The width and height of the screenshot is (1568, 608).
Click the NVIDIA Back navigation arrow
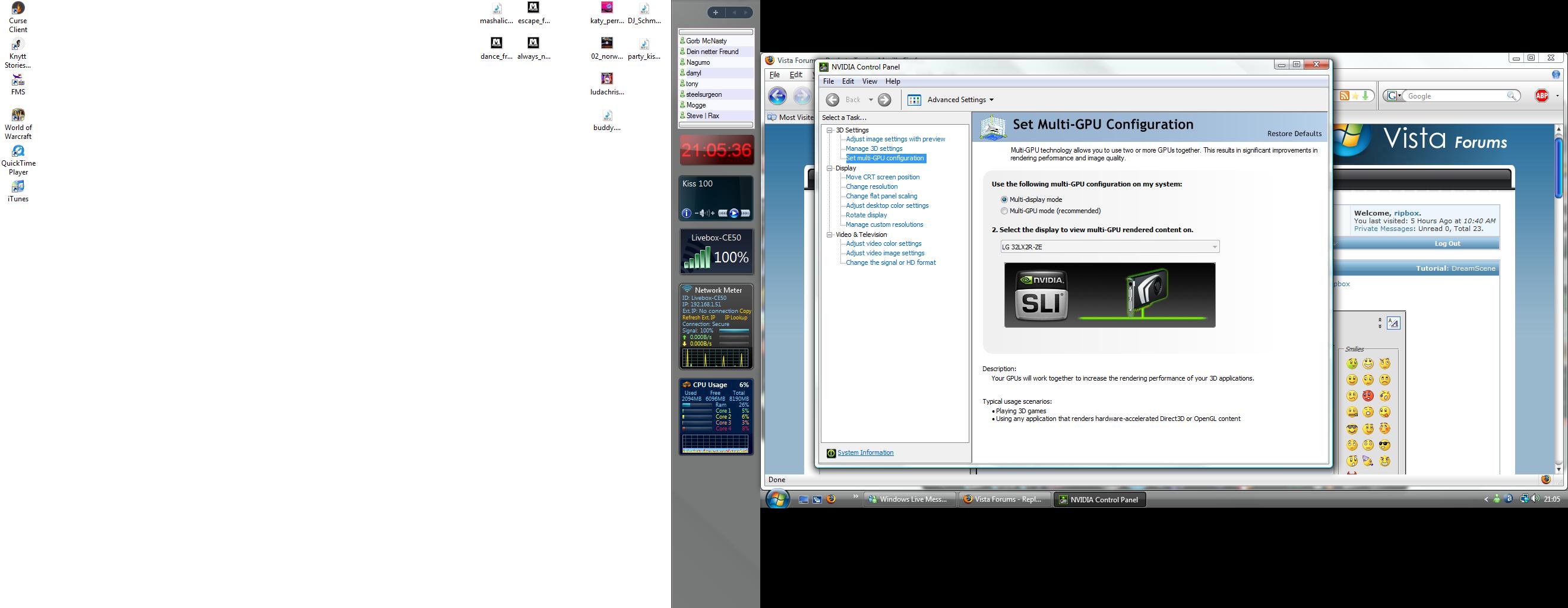tap(833, 100)
